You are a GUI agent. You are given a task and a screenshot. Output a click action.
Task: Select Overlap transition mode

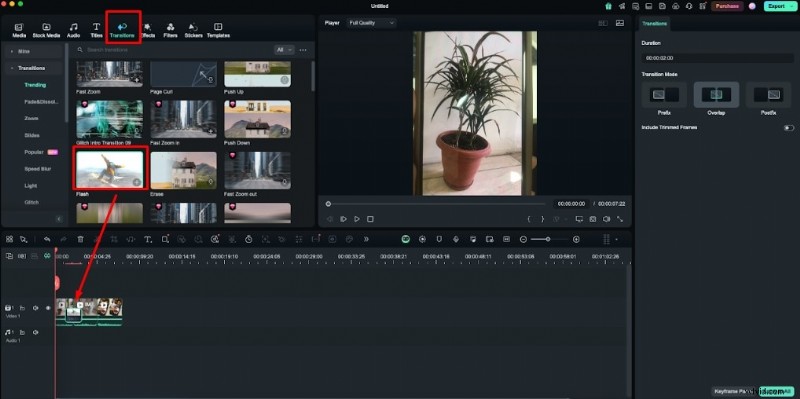716,95
